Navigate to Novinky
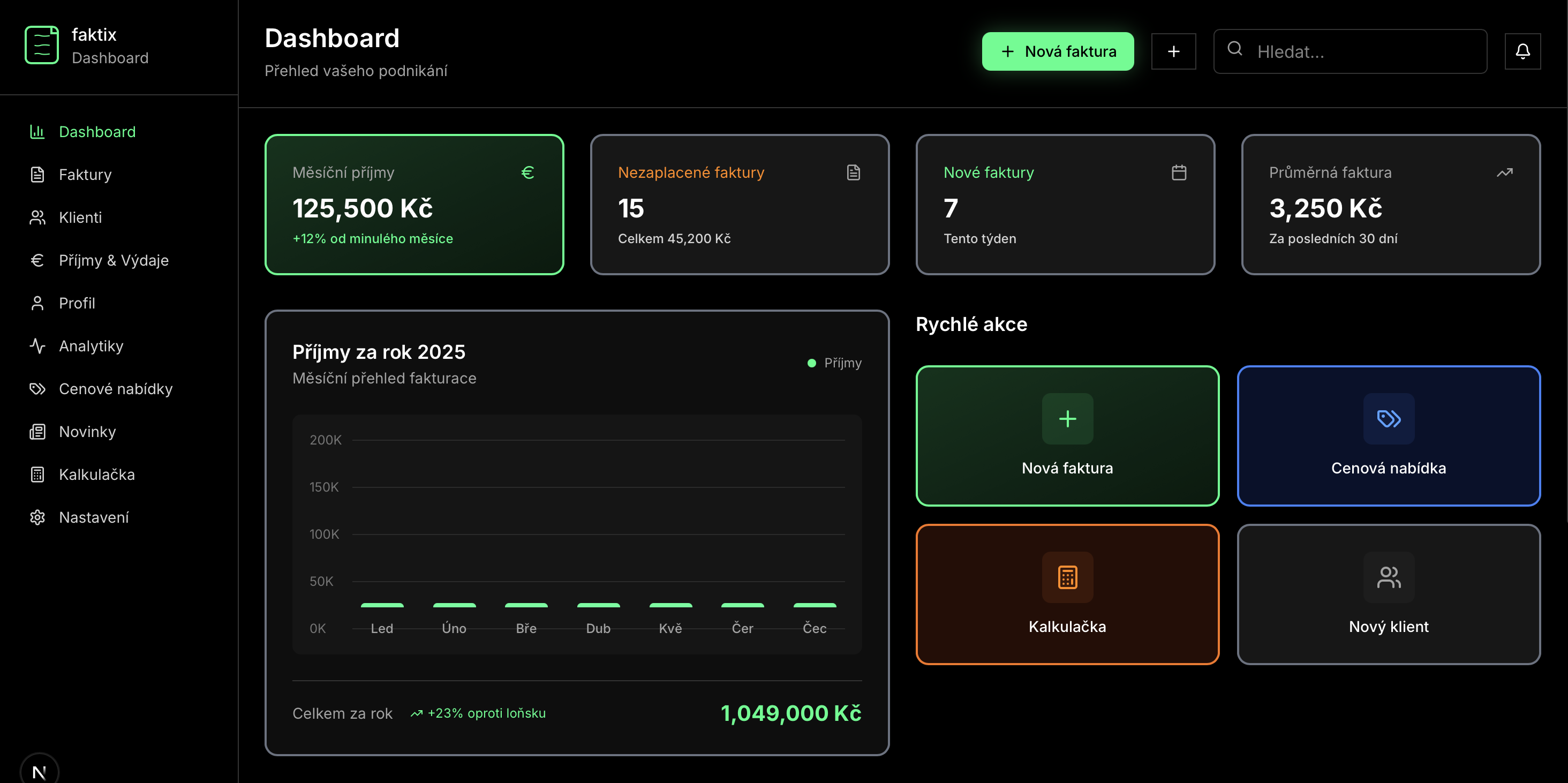The image size is (1568, 783). (88, 432)
